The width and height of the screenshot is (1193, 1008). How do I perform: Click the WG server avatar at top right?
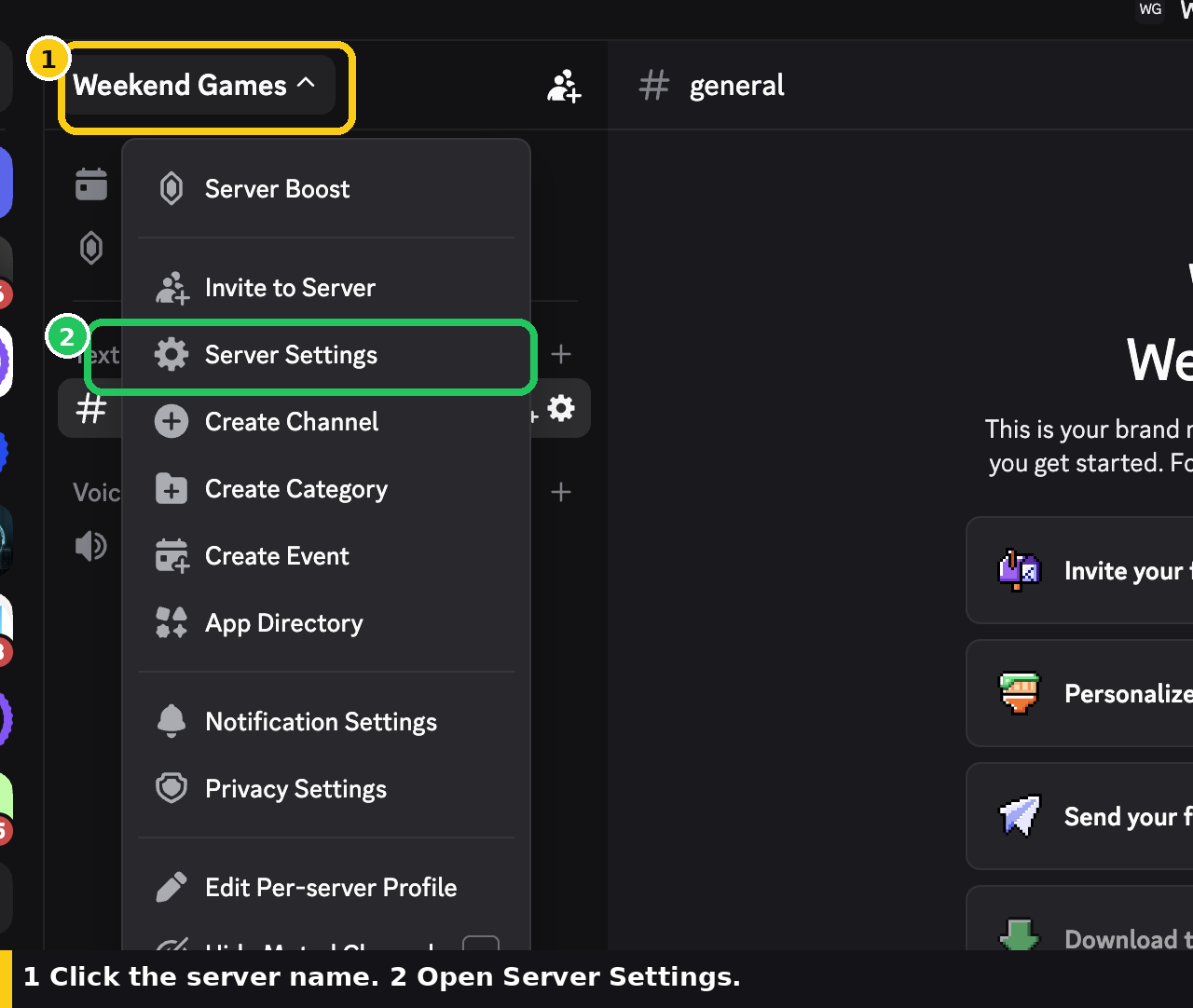point(1151,9)
